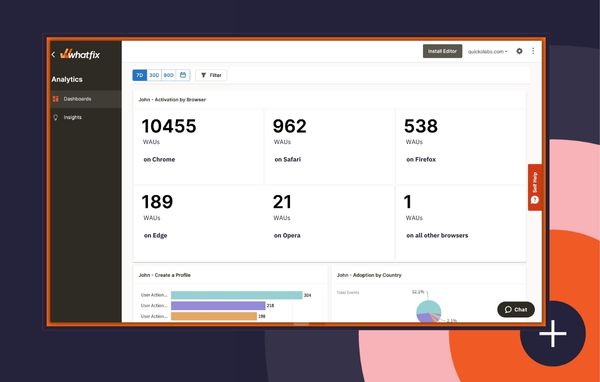This screenshot has width=600, height=382.
Task: Select the 30D time range
Action: 154,75
